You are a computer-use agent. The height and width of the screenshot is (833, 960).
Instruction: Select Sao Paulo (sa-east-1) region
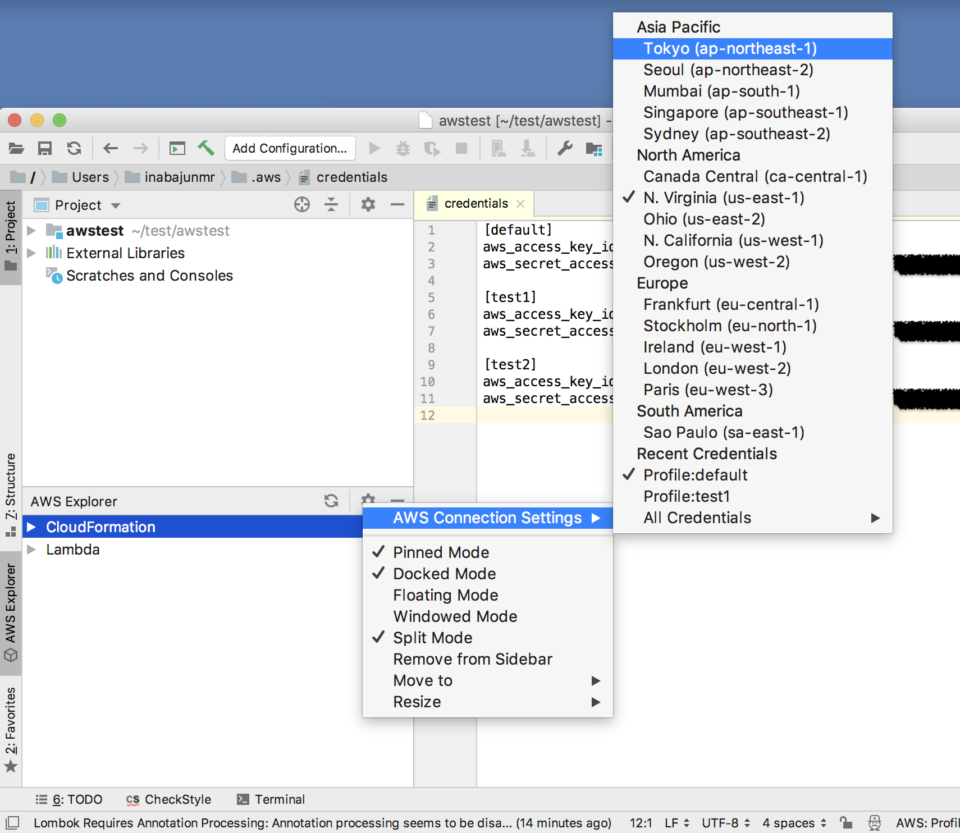[752, 432]
